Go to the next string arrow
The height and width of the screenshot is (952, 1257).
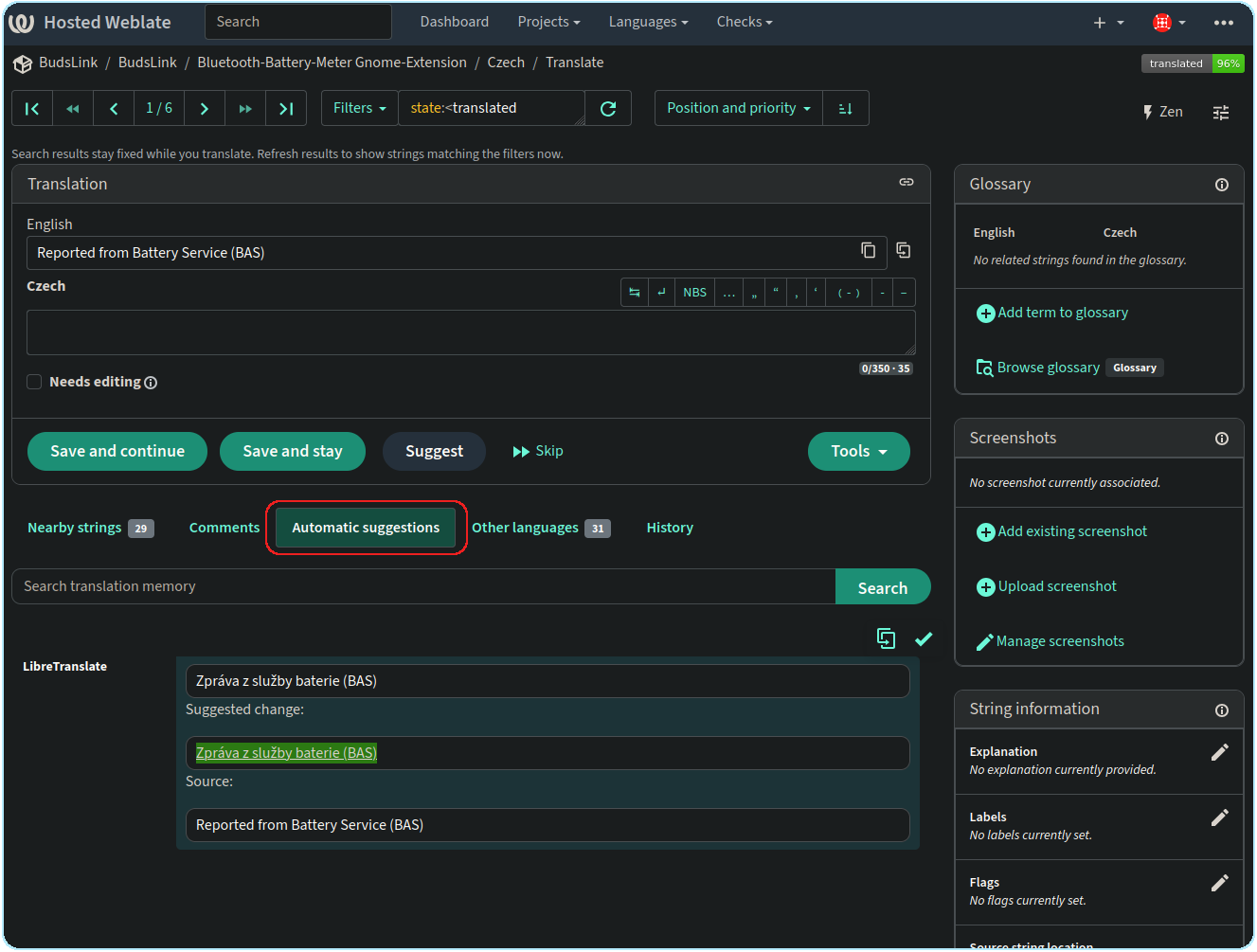[x=205, y=108]
